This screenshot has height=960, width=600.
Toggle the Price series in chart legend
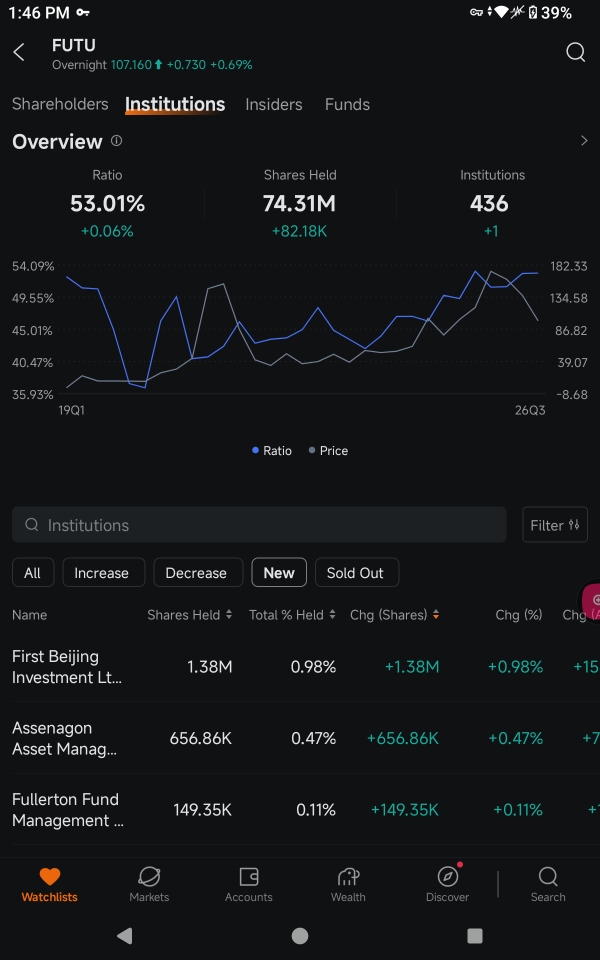coord(328,451)
